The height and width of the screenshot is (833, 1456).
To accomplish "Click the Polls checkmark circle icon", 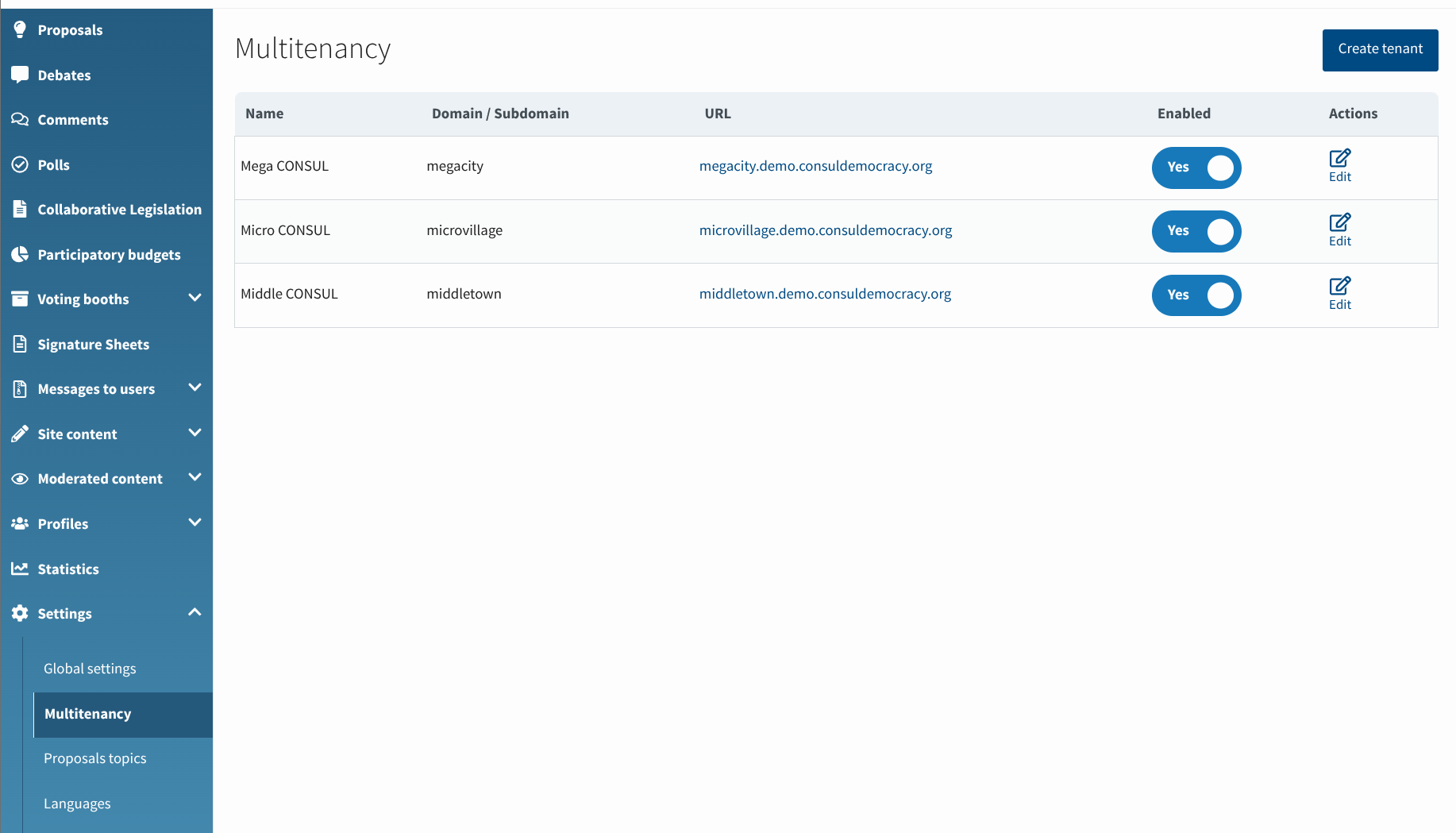I will pos(20,164).
